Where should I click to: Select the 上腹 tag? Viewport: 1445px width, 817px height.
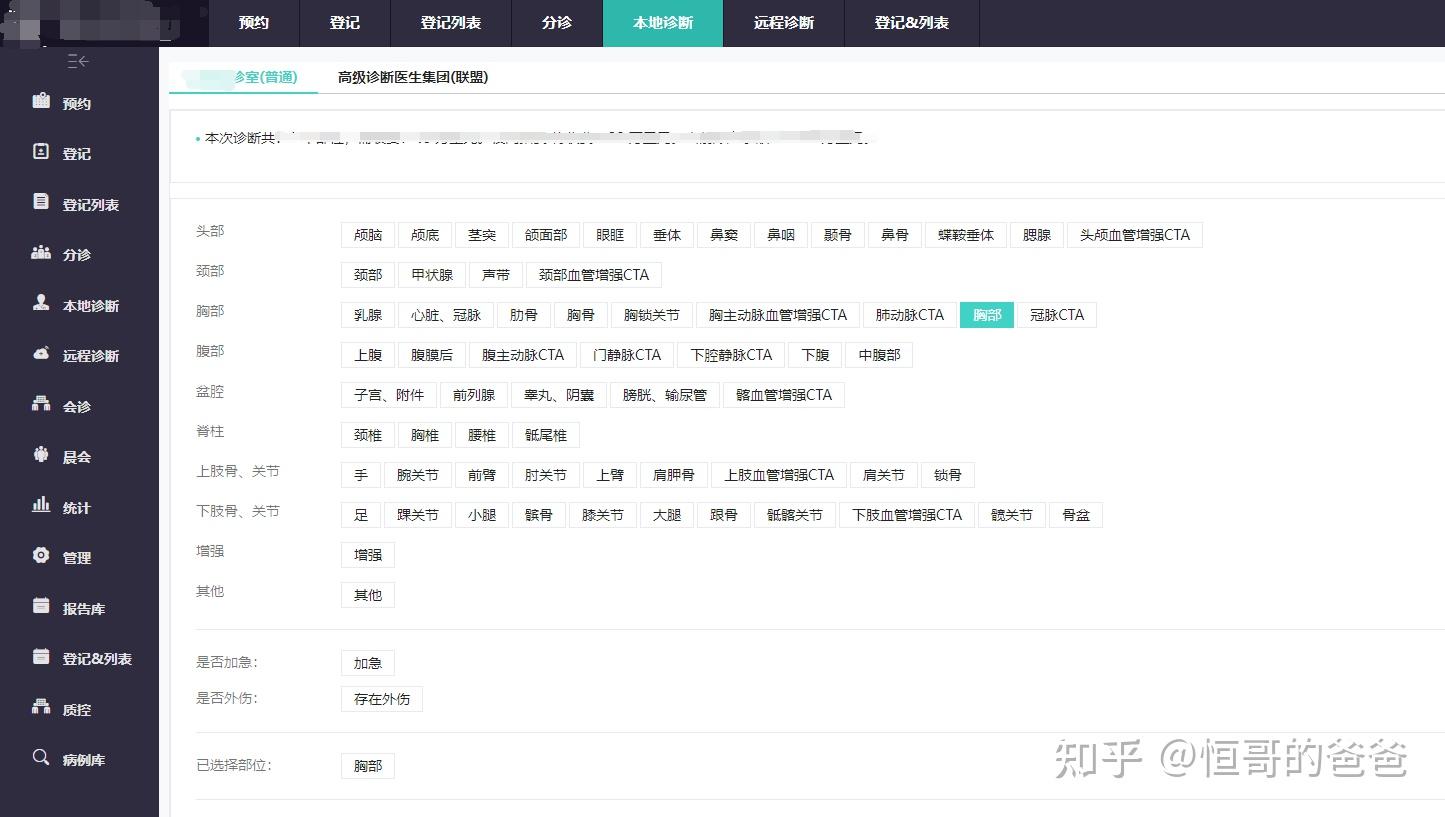[368, 355]
